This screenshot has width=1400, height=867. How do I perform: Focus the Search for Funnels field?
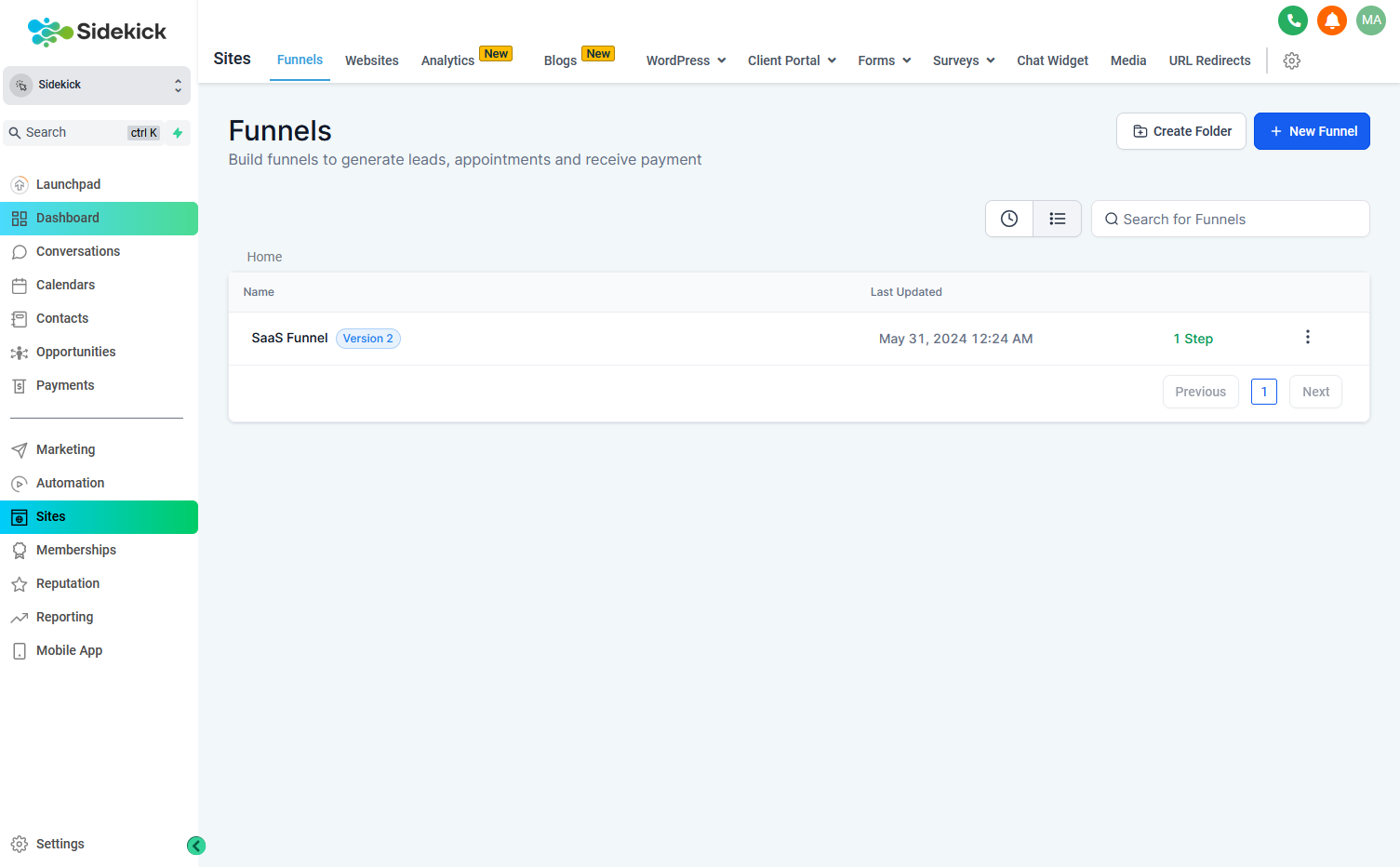[x=1230, y=219]
